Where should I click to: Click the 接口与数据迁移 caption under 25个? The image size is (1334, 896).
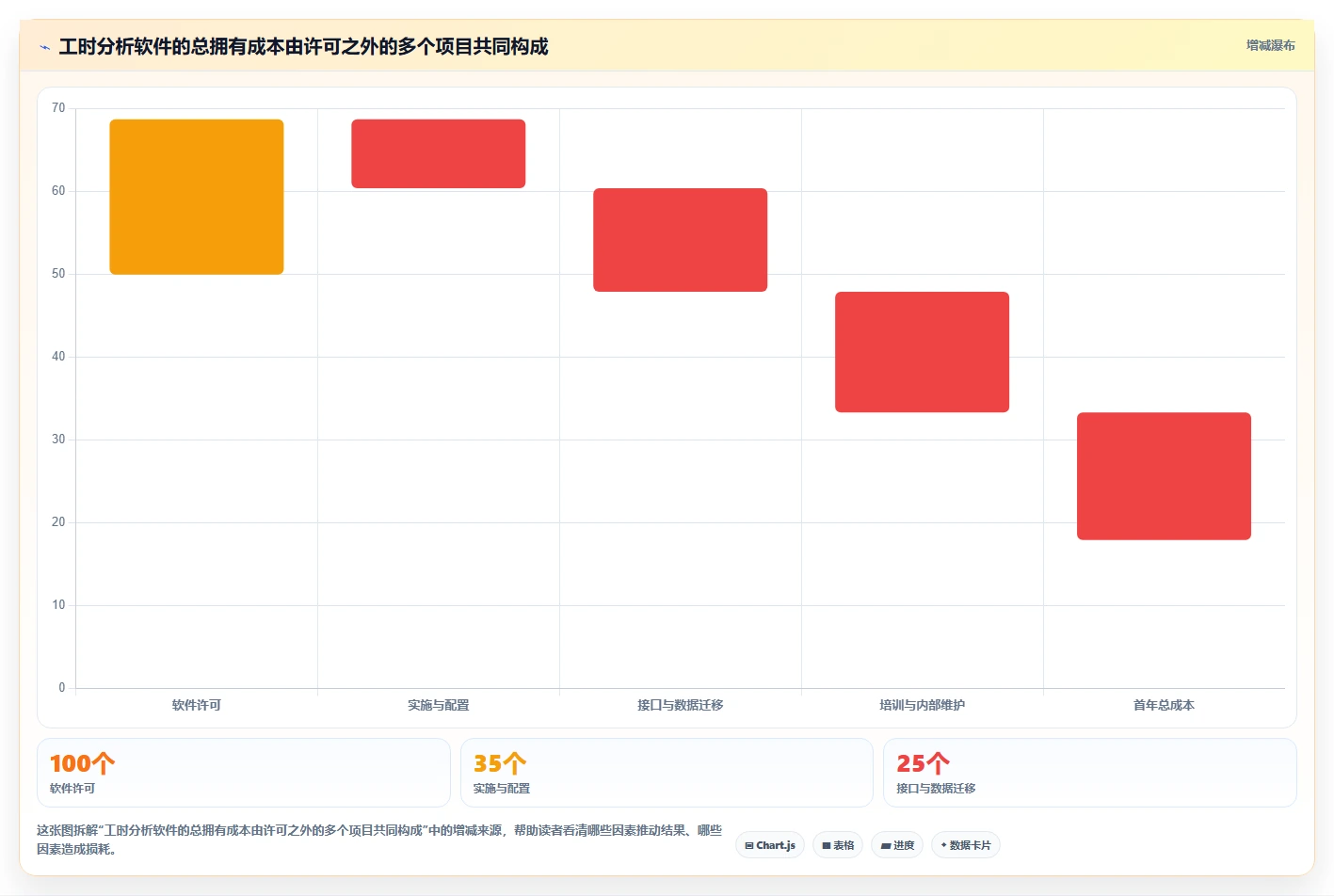(936, 789)
